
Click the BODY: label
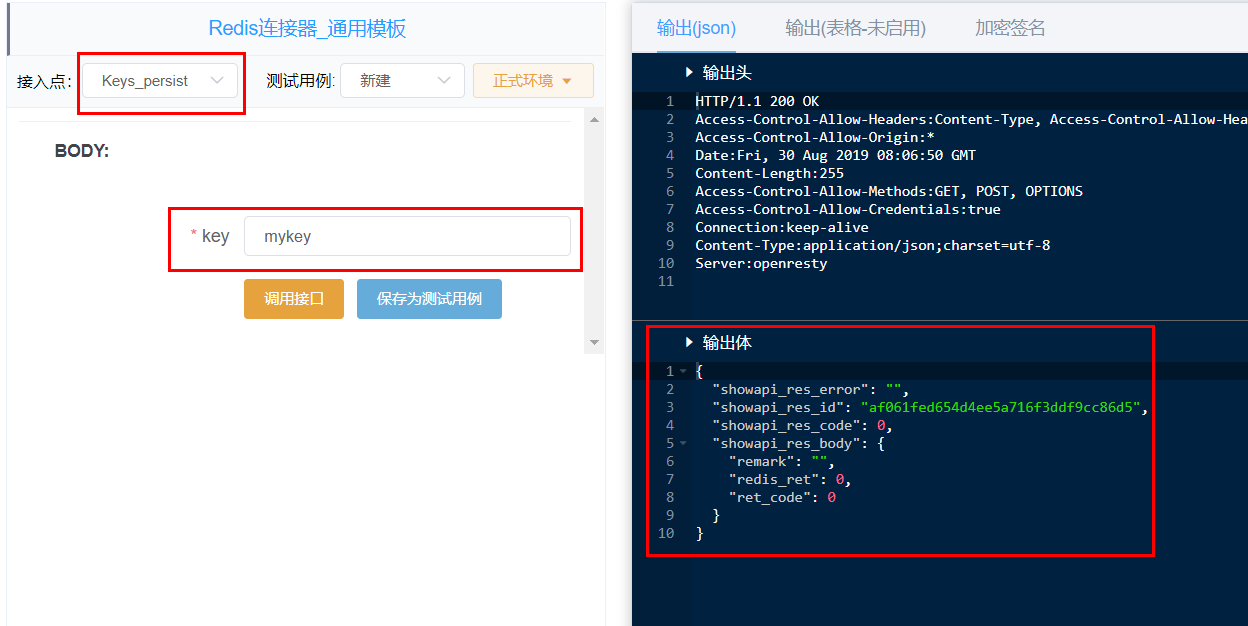(82, 151)
